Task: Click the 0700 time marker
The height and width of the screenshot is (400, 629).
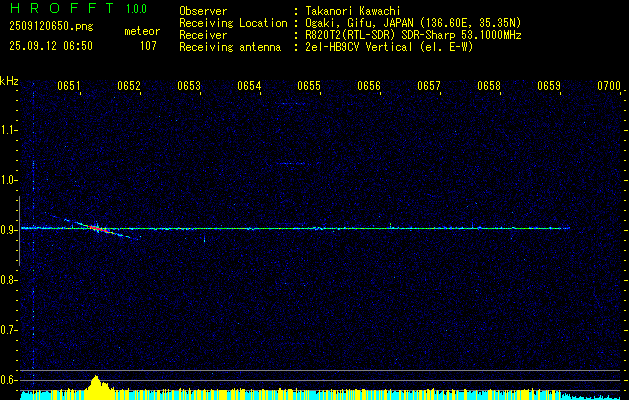Action: point(609,86)
